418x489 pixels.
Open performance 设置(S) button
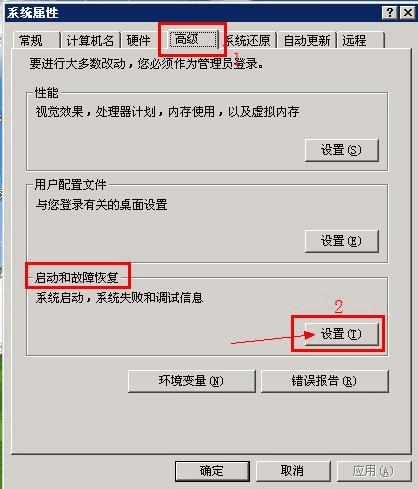tap(342, 150)
